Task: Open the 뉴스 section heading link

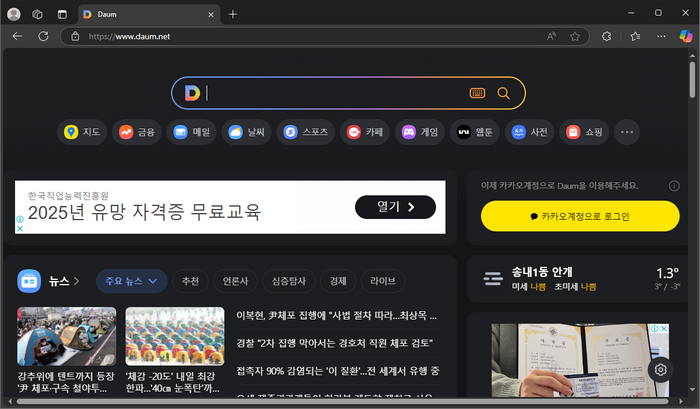Action: [63, 281]
